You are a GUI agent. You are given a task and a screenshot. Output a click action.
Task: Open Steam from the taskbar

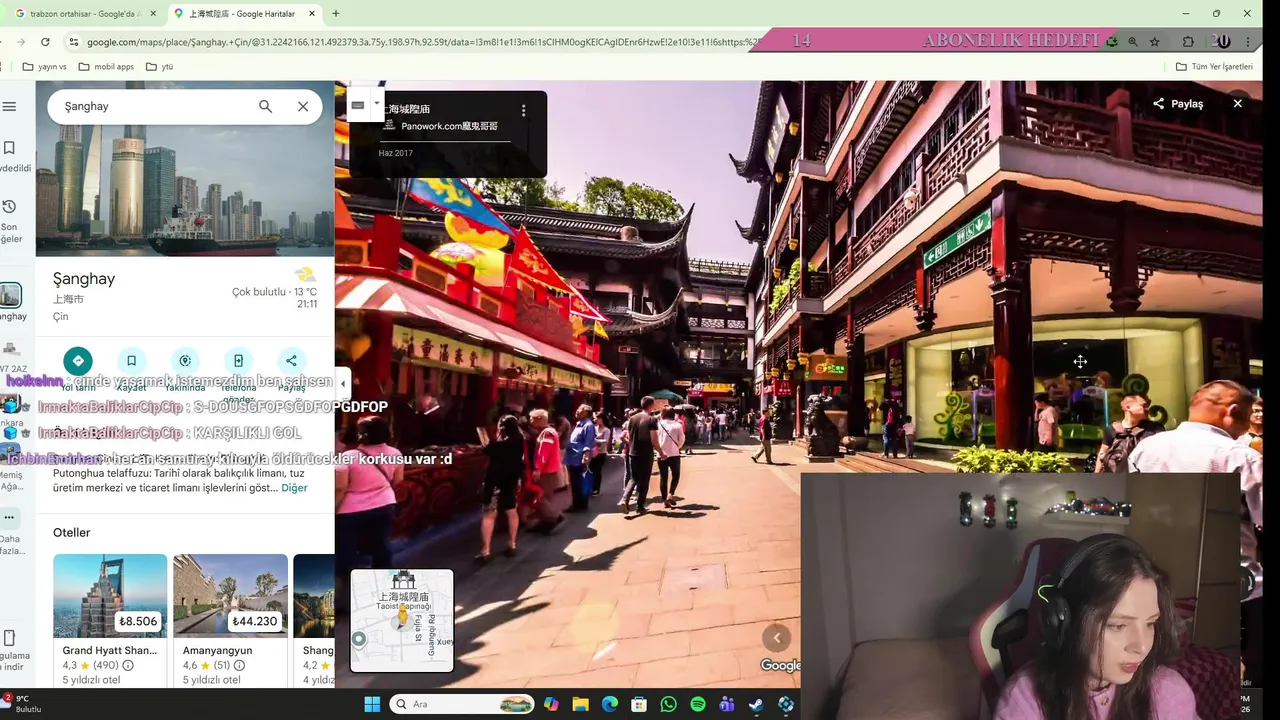(757, 704)
